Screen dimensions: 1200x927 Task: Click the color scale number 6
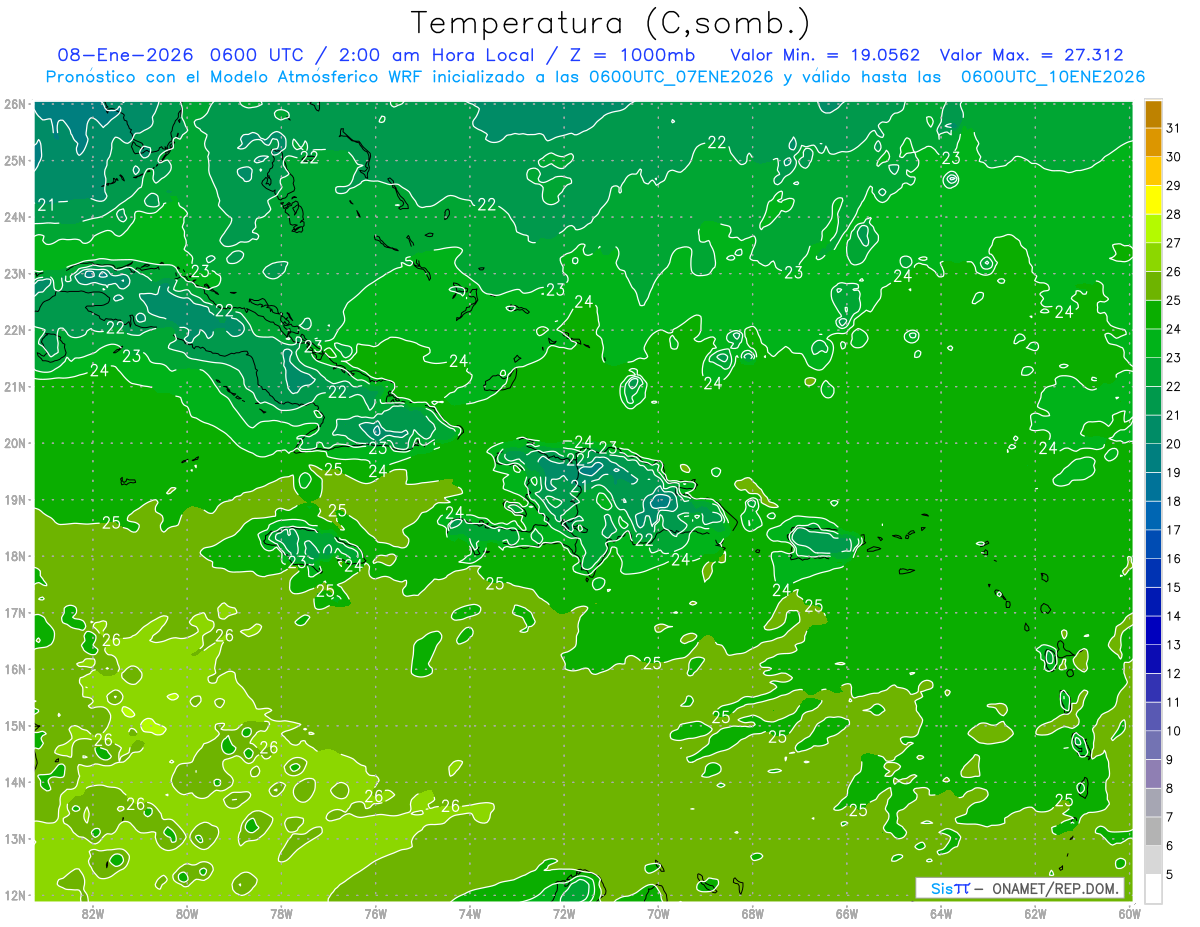1171,846
